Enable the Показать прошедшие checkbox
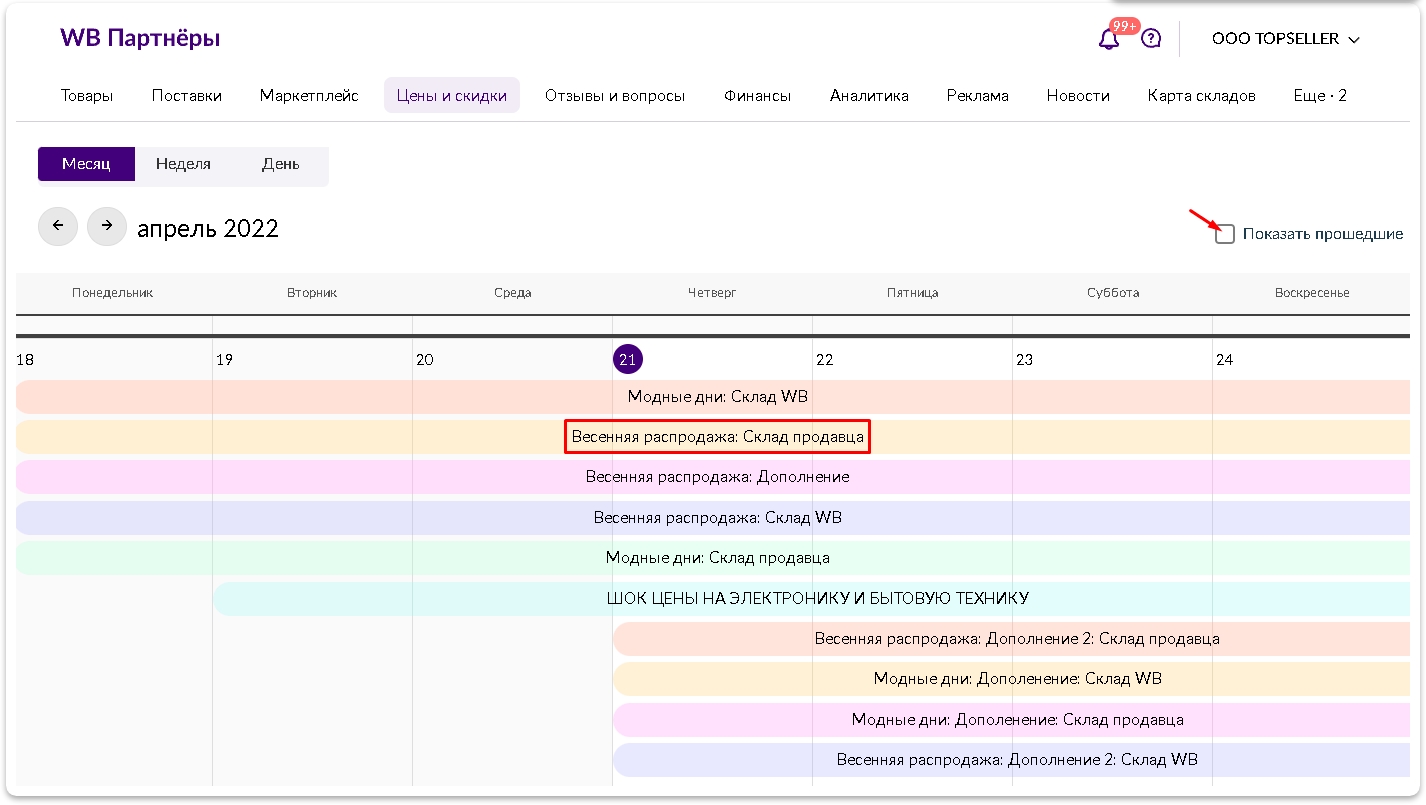The width and height of the screenshot is (1426, 805). click(1225, 234)
